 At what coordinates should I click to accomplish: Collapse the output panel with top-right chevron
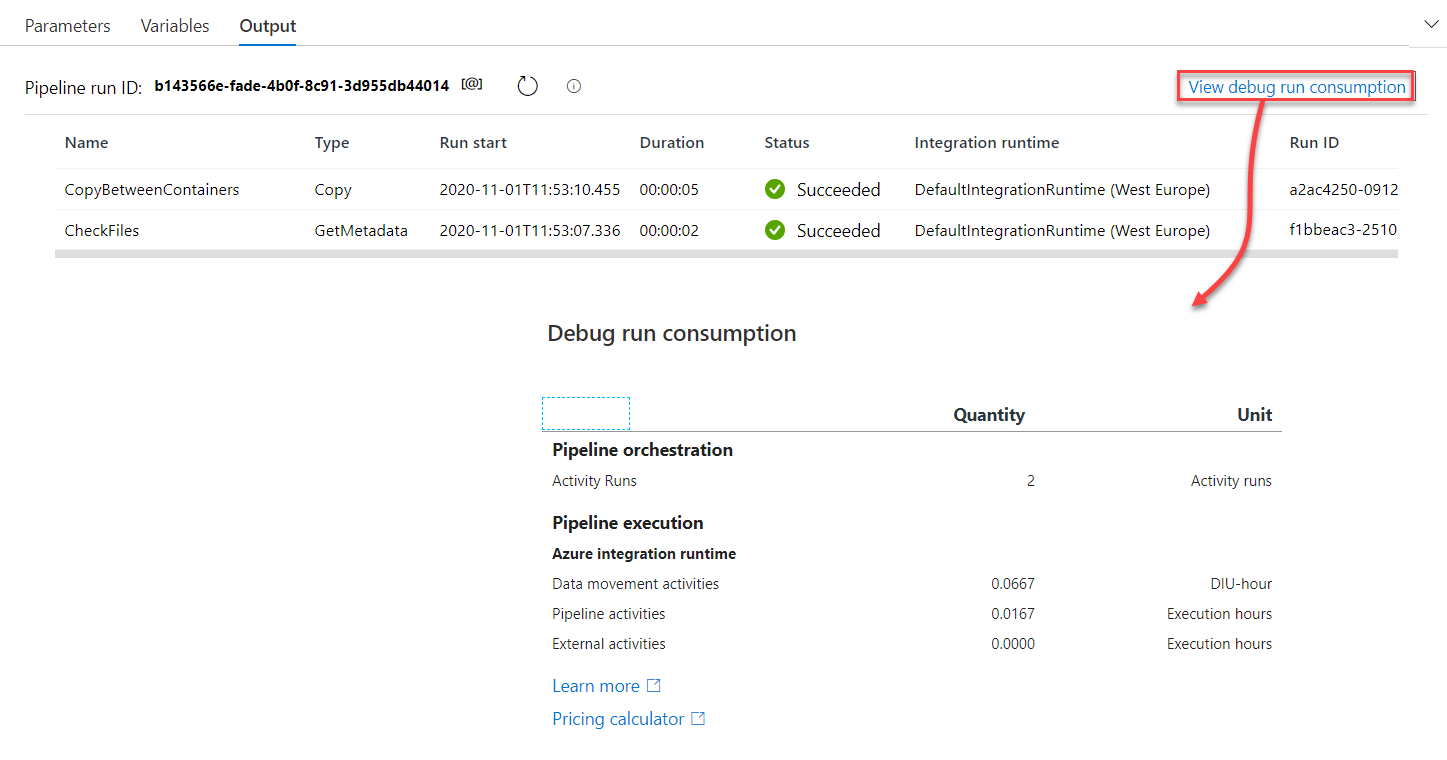[x=1427, y=23]
